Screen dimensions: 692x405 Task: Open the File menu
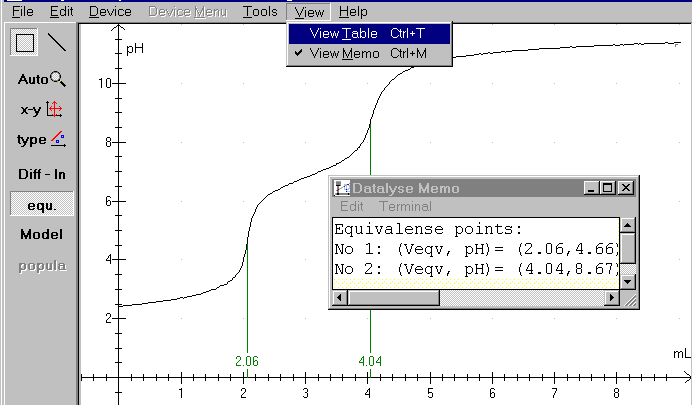click(23, 11)
